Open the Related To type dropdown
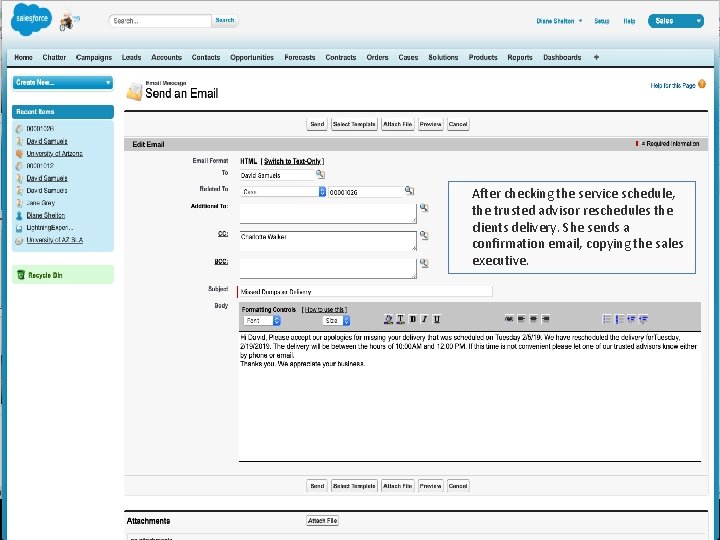Image resolution: width=720 pixels, height=540 pixels. coord(283,191)
